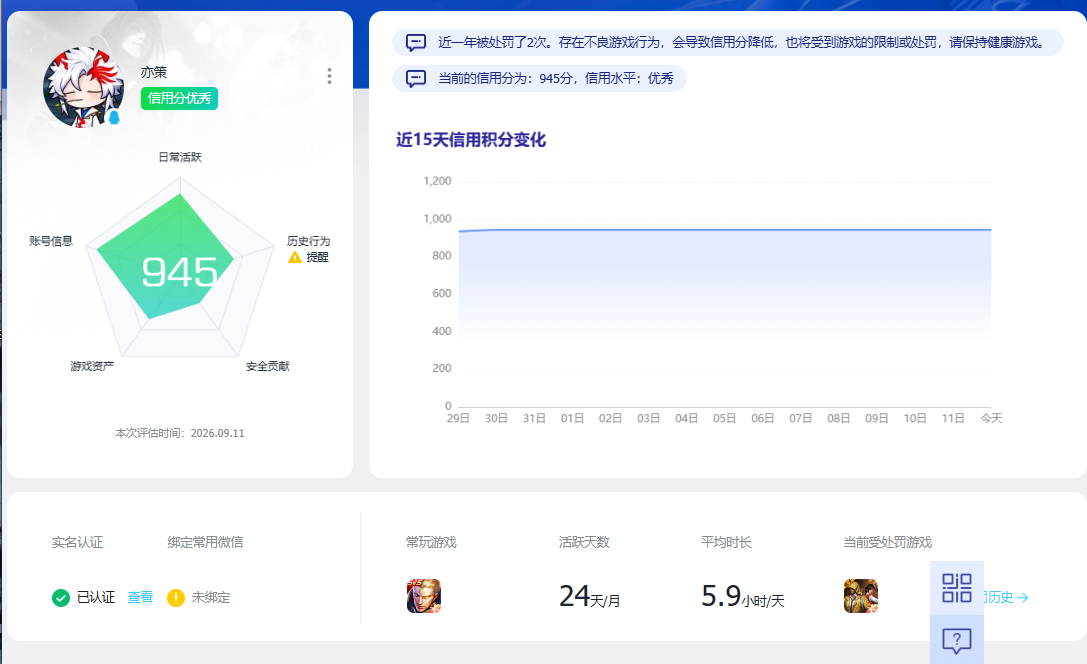Screen dimensions: 1087x664
Task: Click the user avatar picture
Action: tap(83, 87)
